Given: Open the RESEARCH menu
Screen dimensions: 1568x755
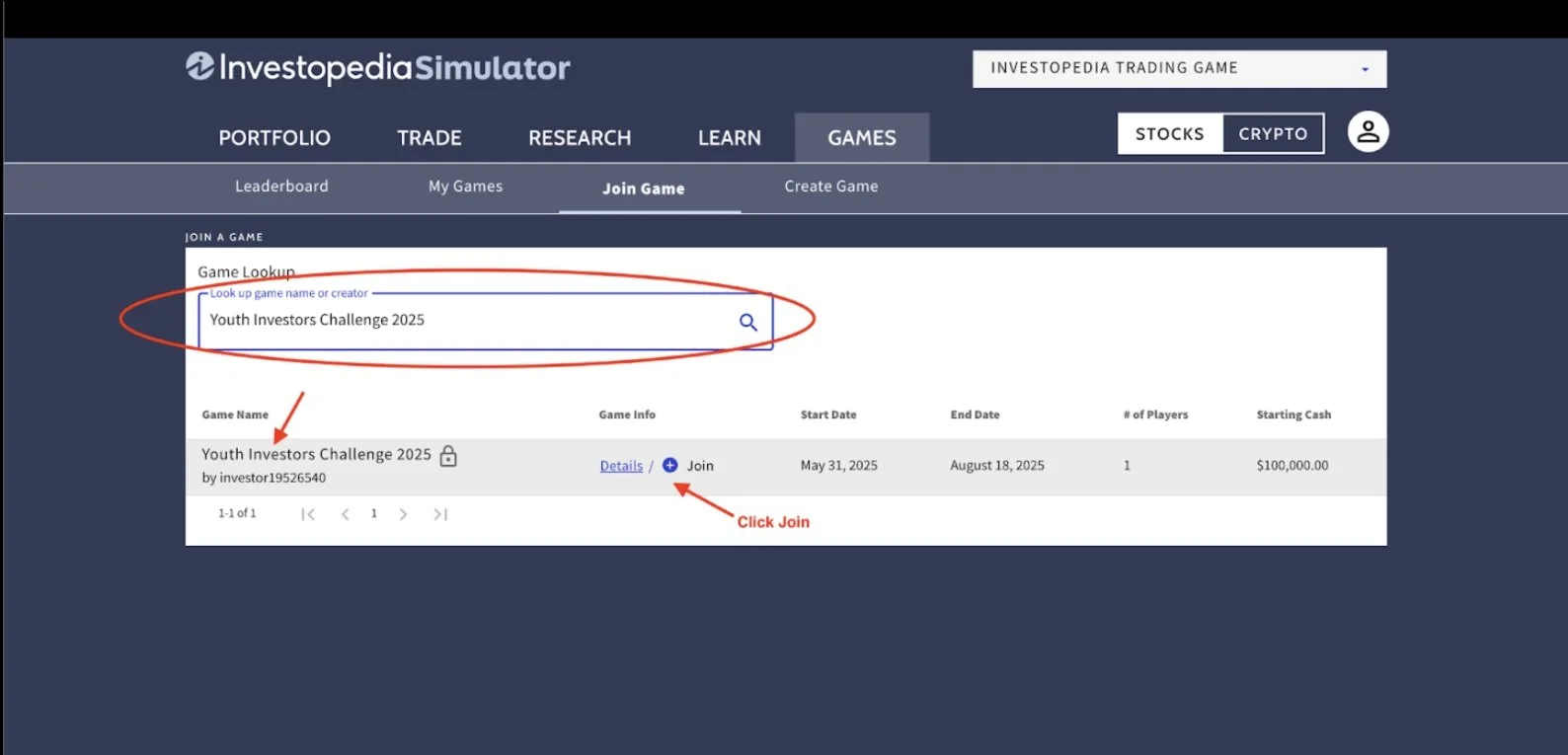Looking at the screenshot, I should coord(580,138).
